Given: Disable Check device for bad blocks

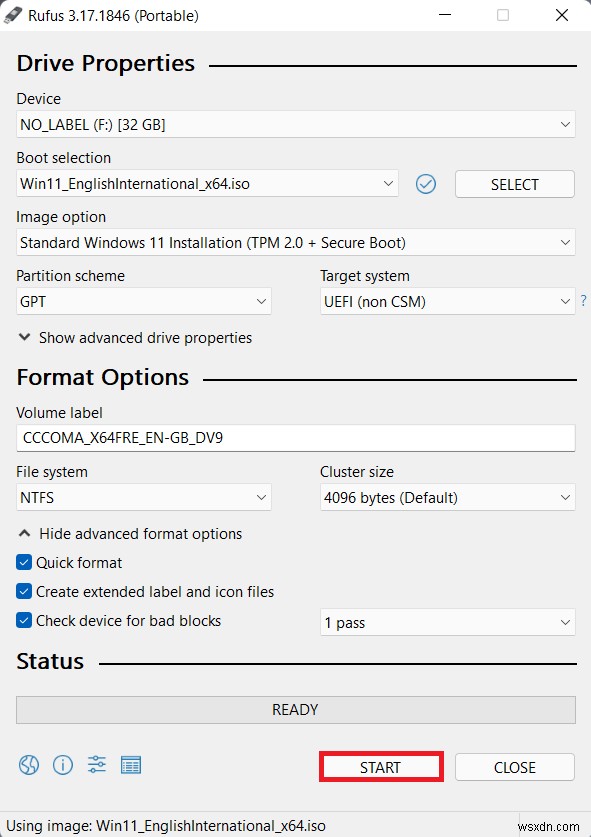Looking at the screenshot, I should pos(24,620).
